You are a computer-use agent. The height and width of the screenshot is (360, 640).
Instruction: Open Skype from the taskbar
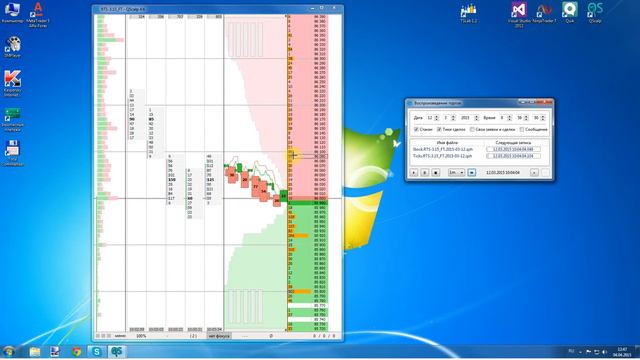tap(96, 351)
